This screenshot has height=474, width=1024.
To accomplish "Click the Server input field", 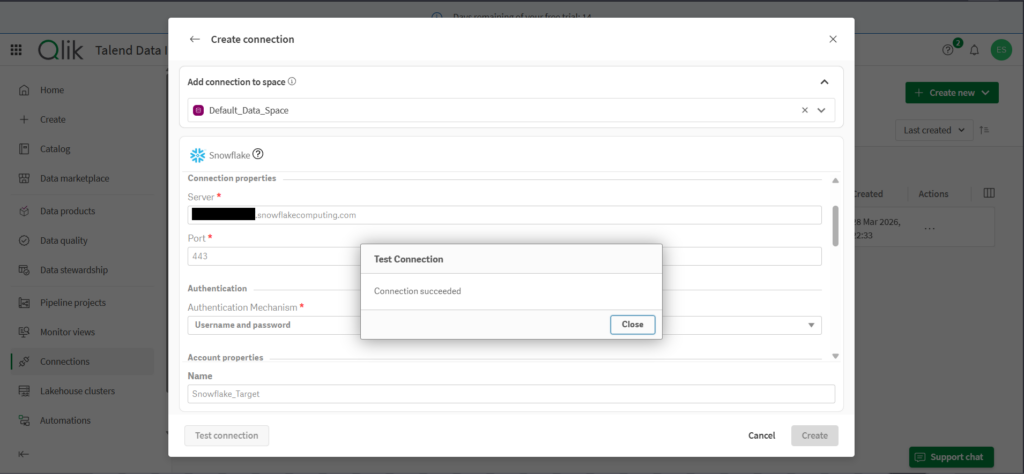I will pos(504,215).
